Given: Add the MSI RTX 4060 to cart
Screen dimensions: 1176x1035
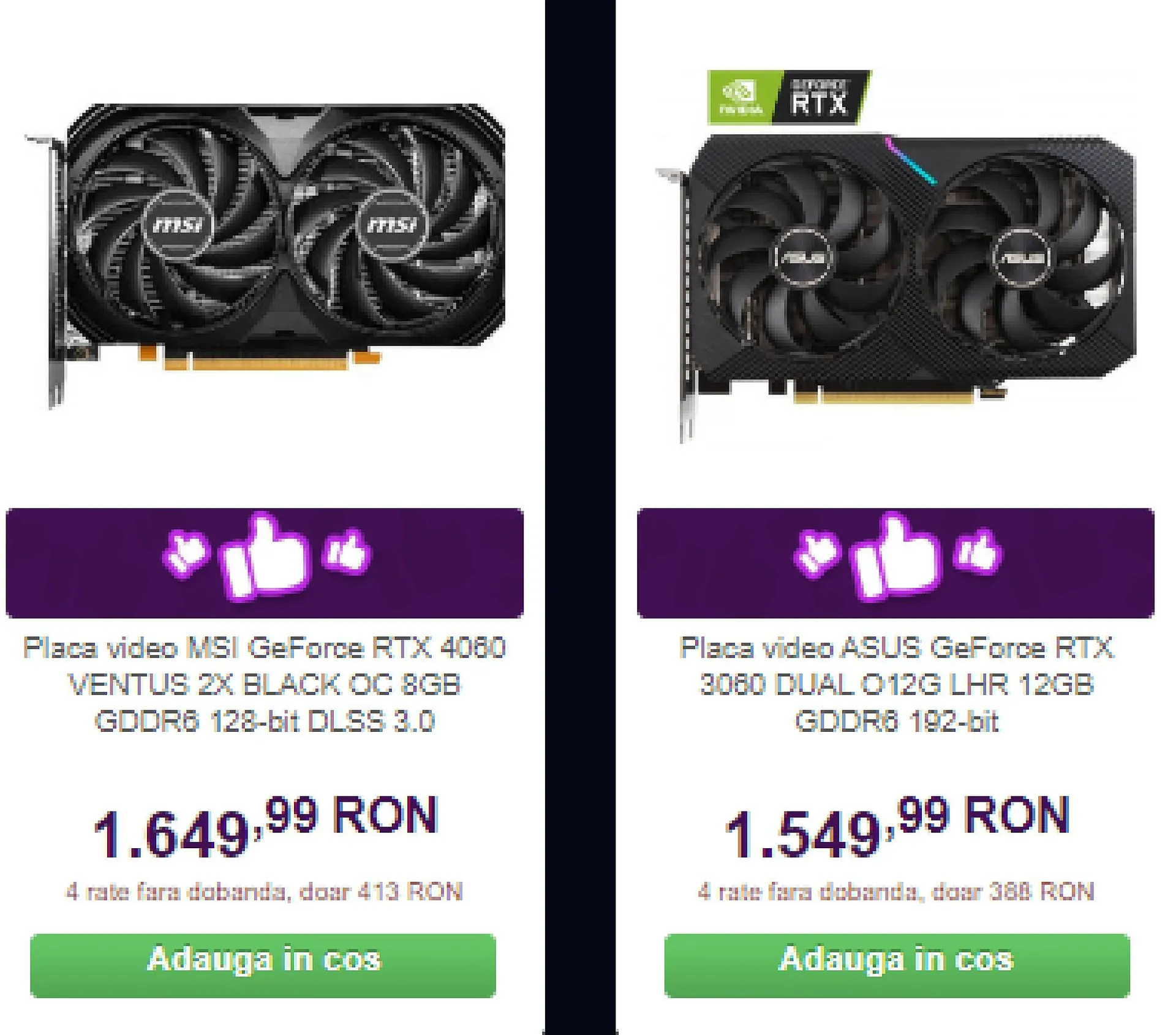Looking at the screenshot, I should 263,966.
